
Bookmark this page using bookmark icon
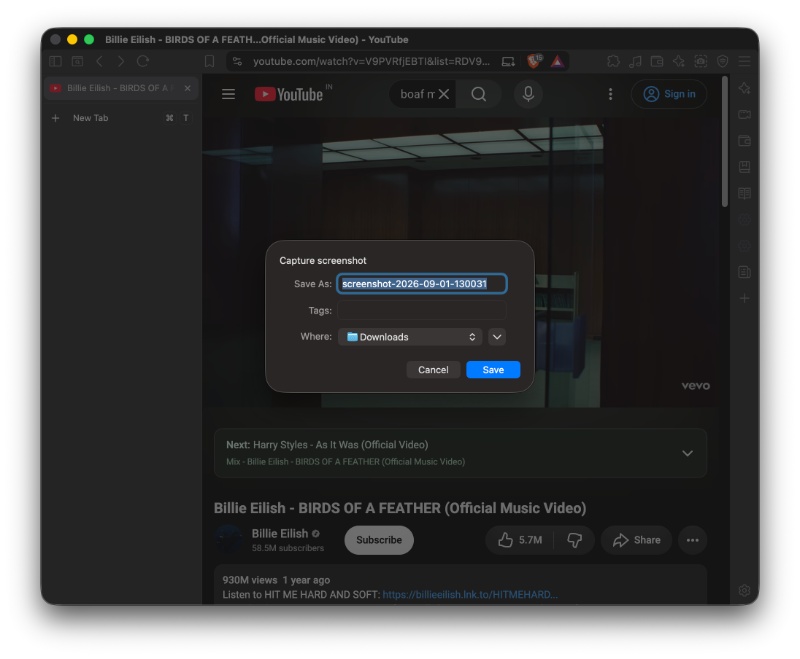click(209, 61)
